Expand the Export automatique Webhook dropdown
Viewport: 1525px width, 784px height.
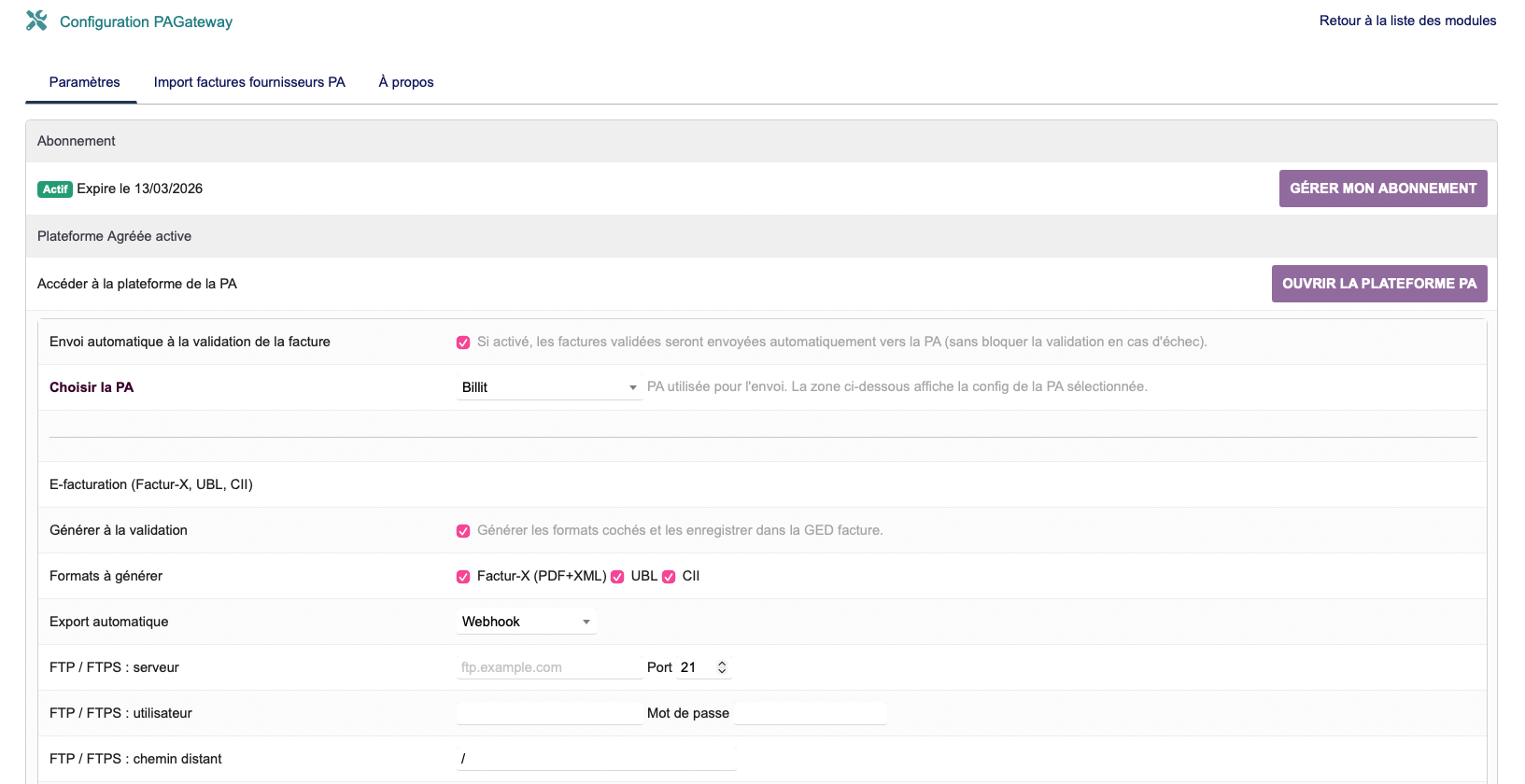pos(526,622)
